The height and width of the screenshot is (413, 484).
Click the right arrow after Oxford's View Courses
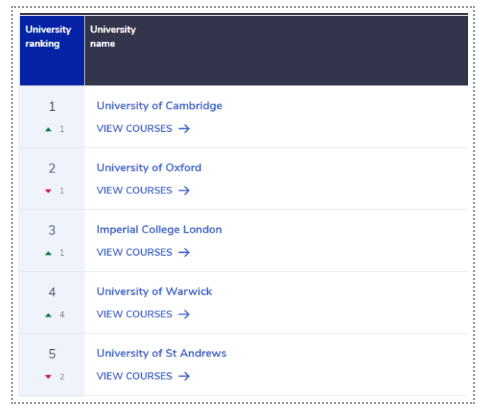[184, 190]
